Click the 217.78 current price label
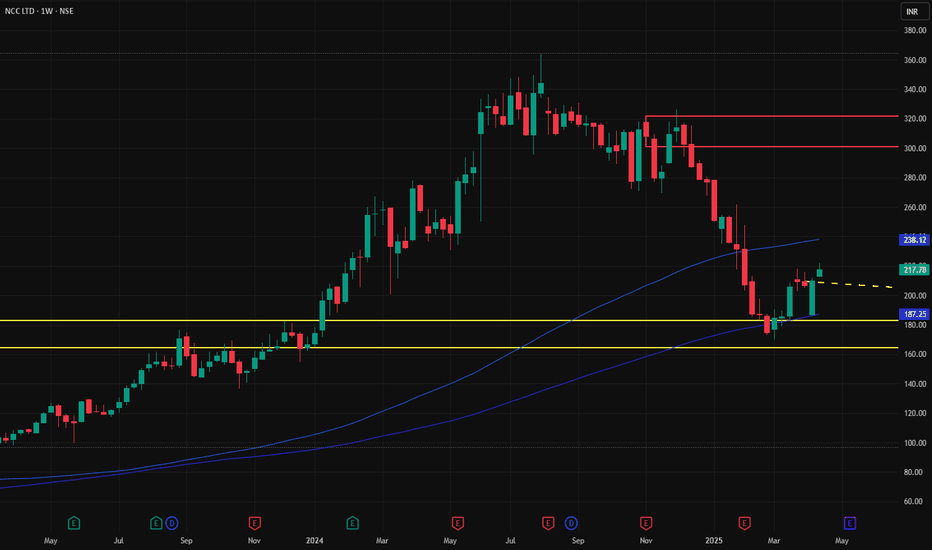 coord(914,270)
